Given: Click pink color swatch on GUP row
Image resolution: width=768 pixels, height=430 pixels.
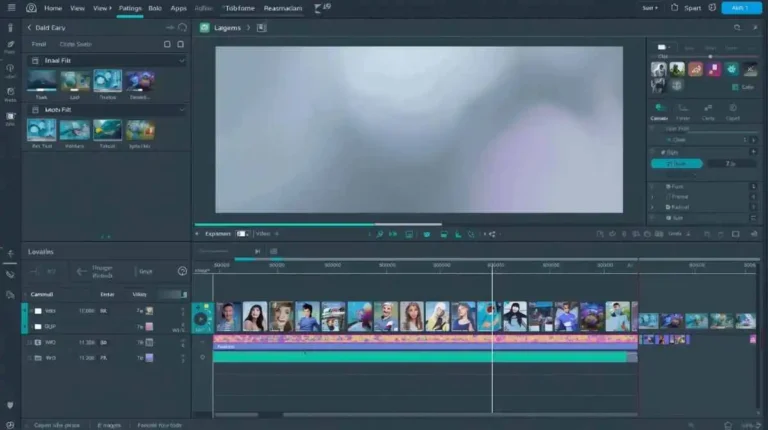Looking at the screenshot, I should (x=149, y=327).
